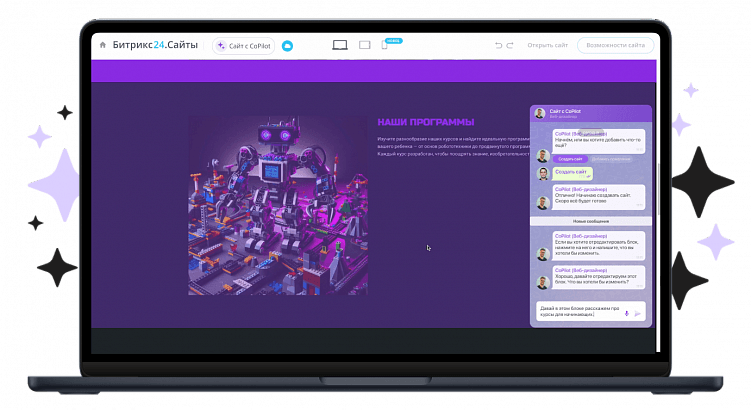Open the Битрикс24.Сайты logo link
The height and width of the screenshot is (410, 751).
point(155,45)
